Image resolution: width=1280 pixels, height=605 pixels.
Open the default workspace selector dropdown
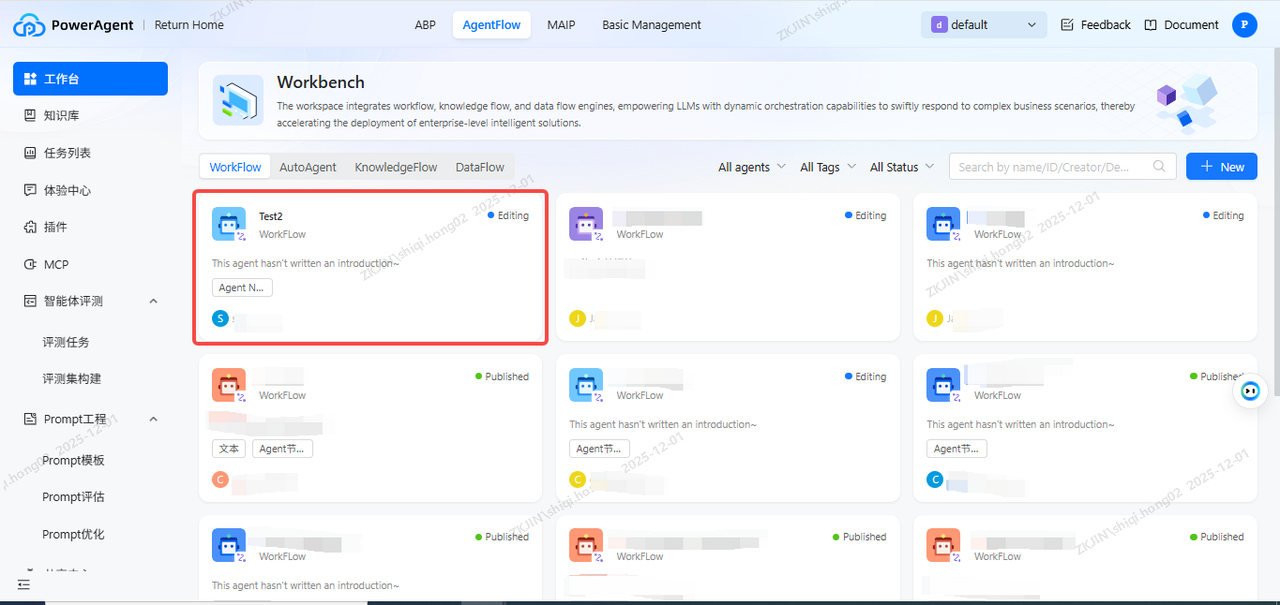click(x=983, y=25)
